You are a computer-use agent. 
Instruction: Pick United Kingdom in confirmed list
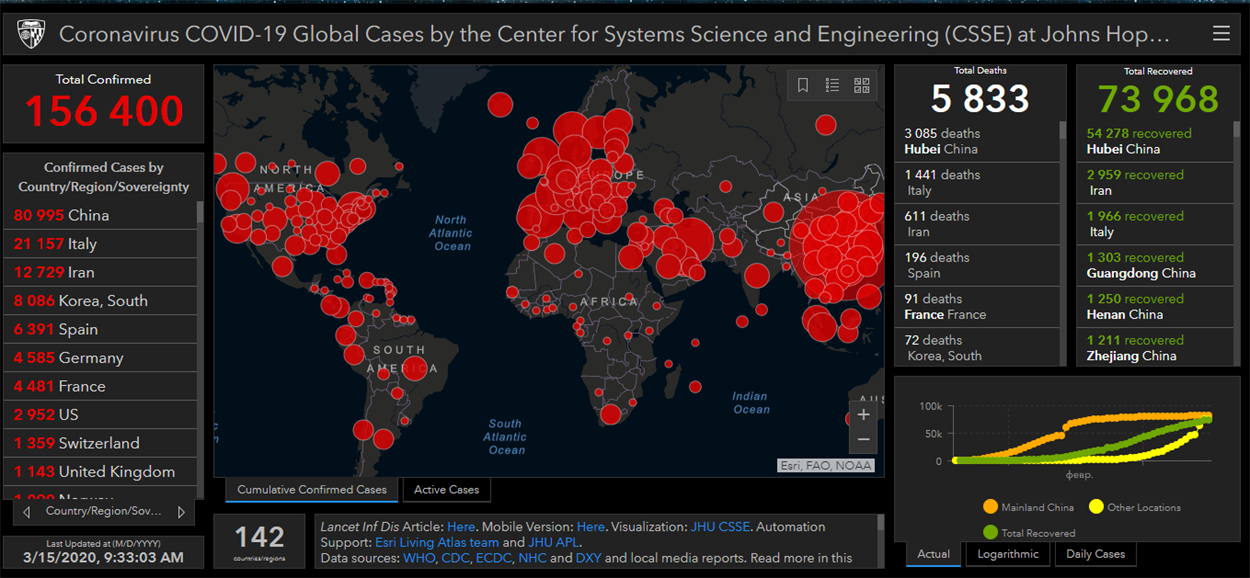pyautogui.click(x=100, y=472)
